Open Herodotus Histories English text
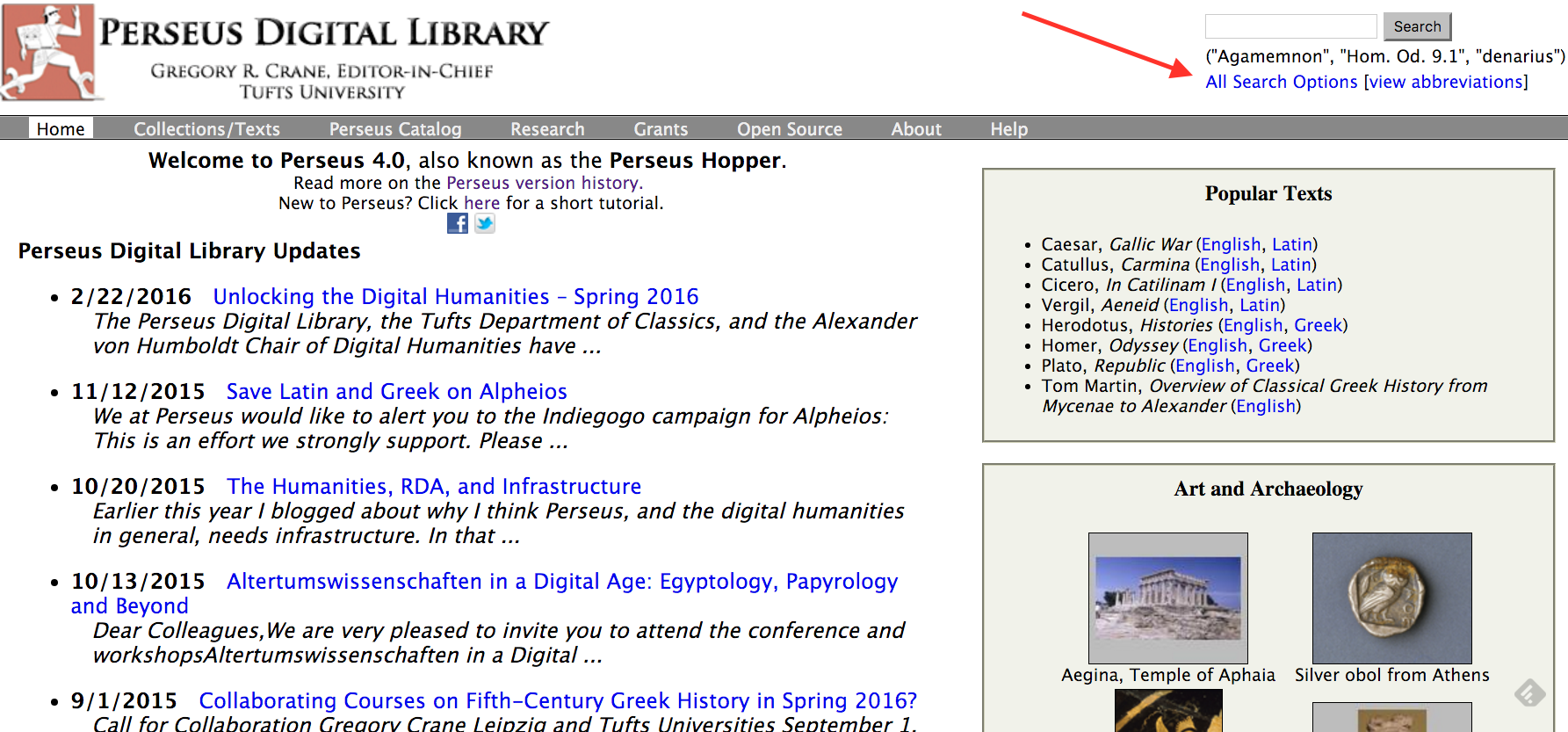Image resolution: width=1568 pixels, height=732 pixels. click(1253, 325)
